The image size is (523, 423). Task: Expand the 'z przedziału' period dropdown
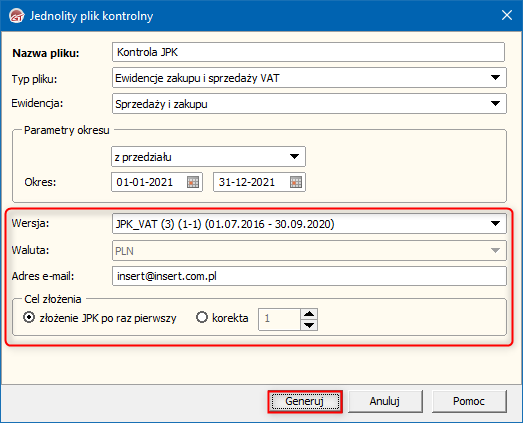click(x=294, y=156)
